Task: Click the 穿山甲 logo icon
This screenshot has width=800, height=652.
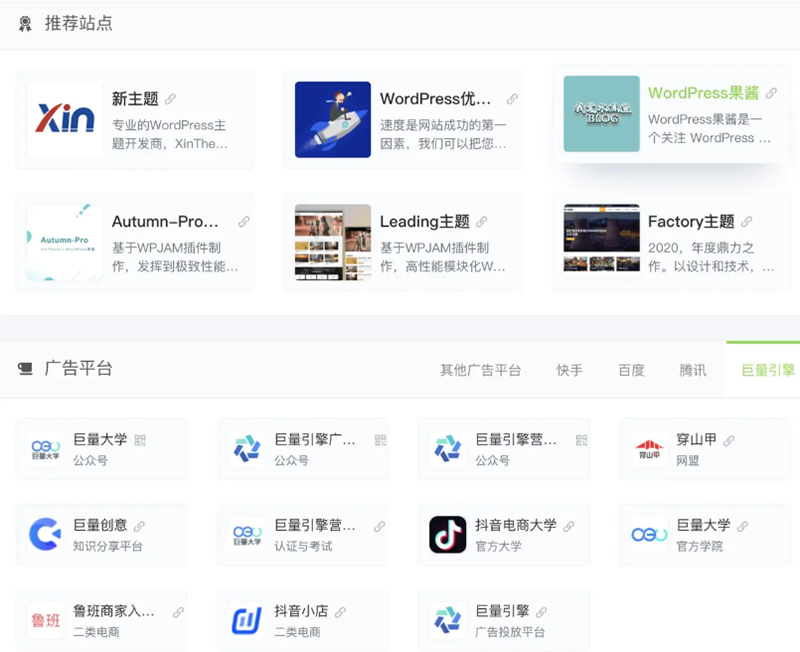Action: pos(648,448)
